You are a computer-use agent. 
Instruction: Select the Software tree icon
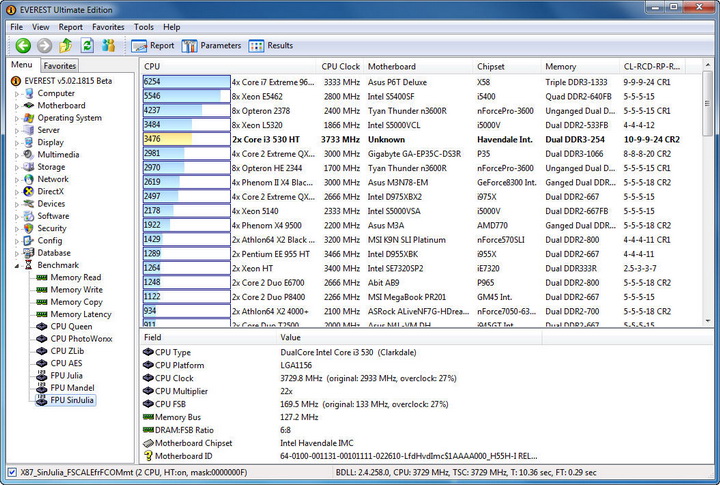click(x=29, y=216)
